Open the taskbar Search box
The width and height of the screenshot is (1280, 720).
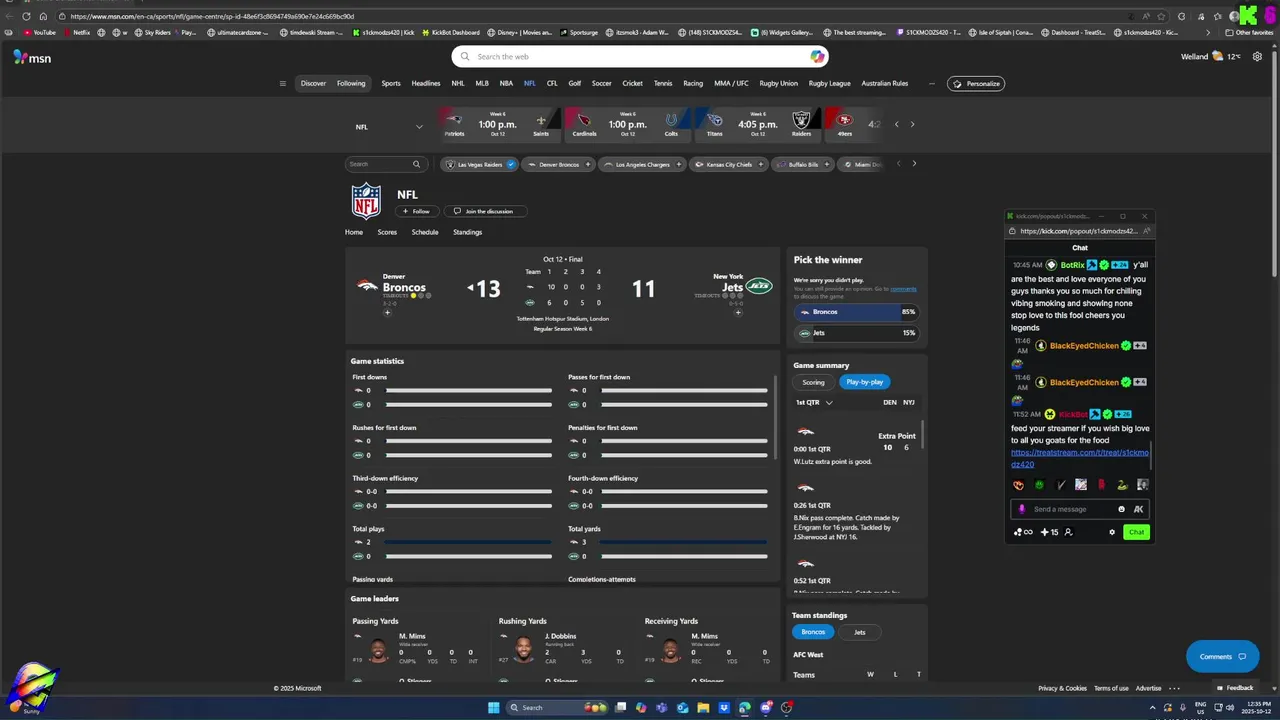pos(558,708)
